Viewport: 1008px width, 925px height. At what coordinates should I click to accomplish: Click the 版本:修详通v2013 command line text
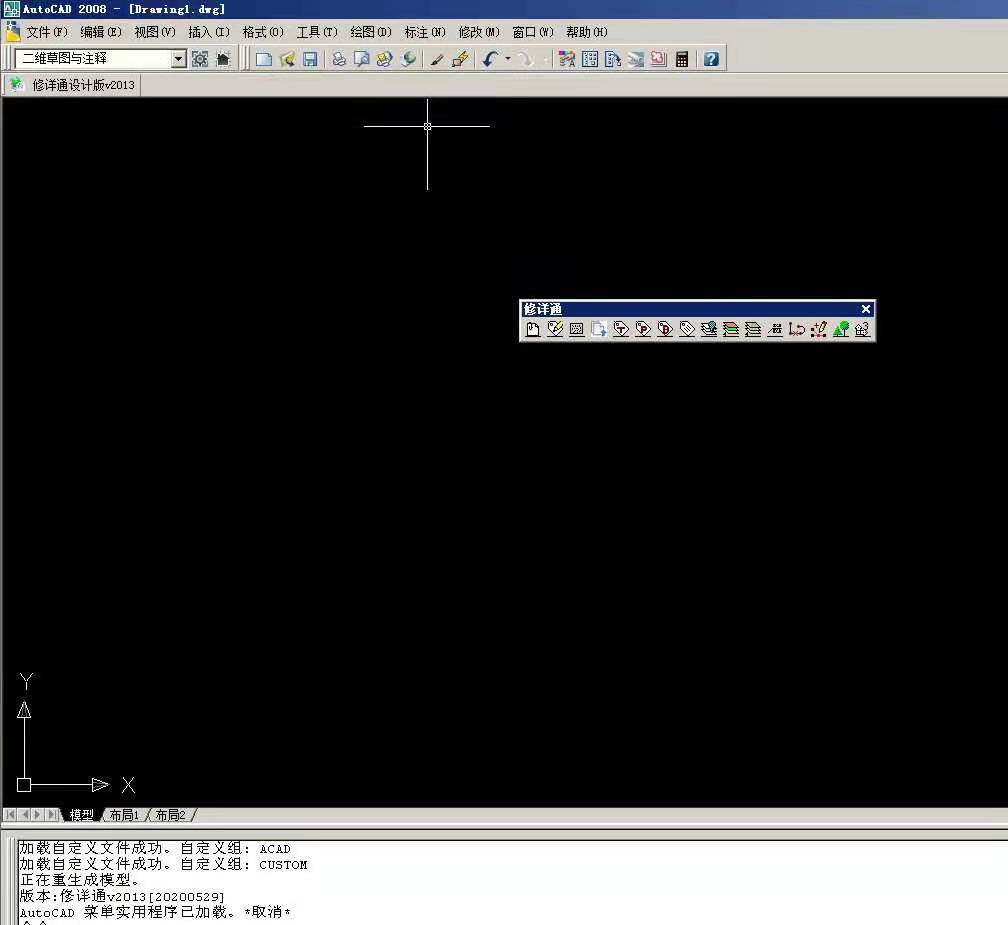click(122, 896)
